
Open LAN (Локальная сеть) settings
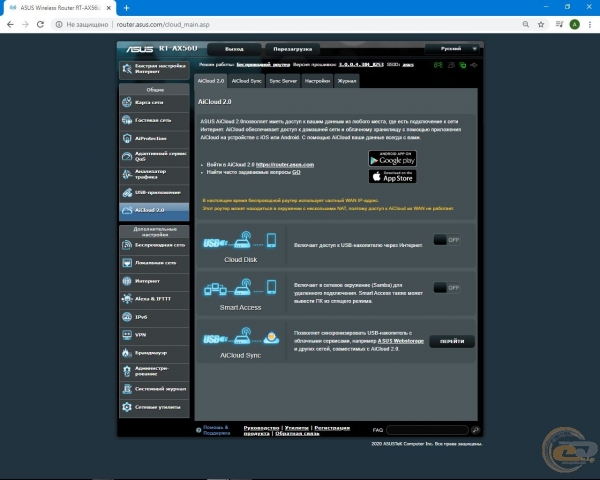point(154,263)
